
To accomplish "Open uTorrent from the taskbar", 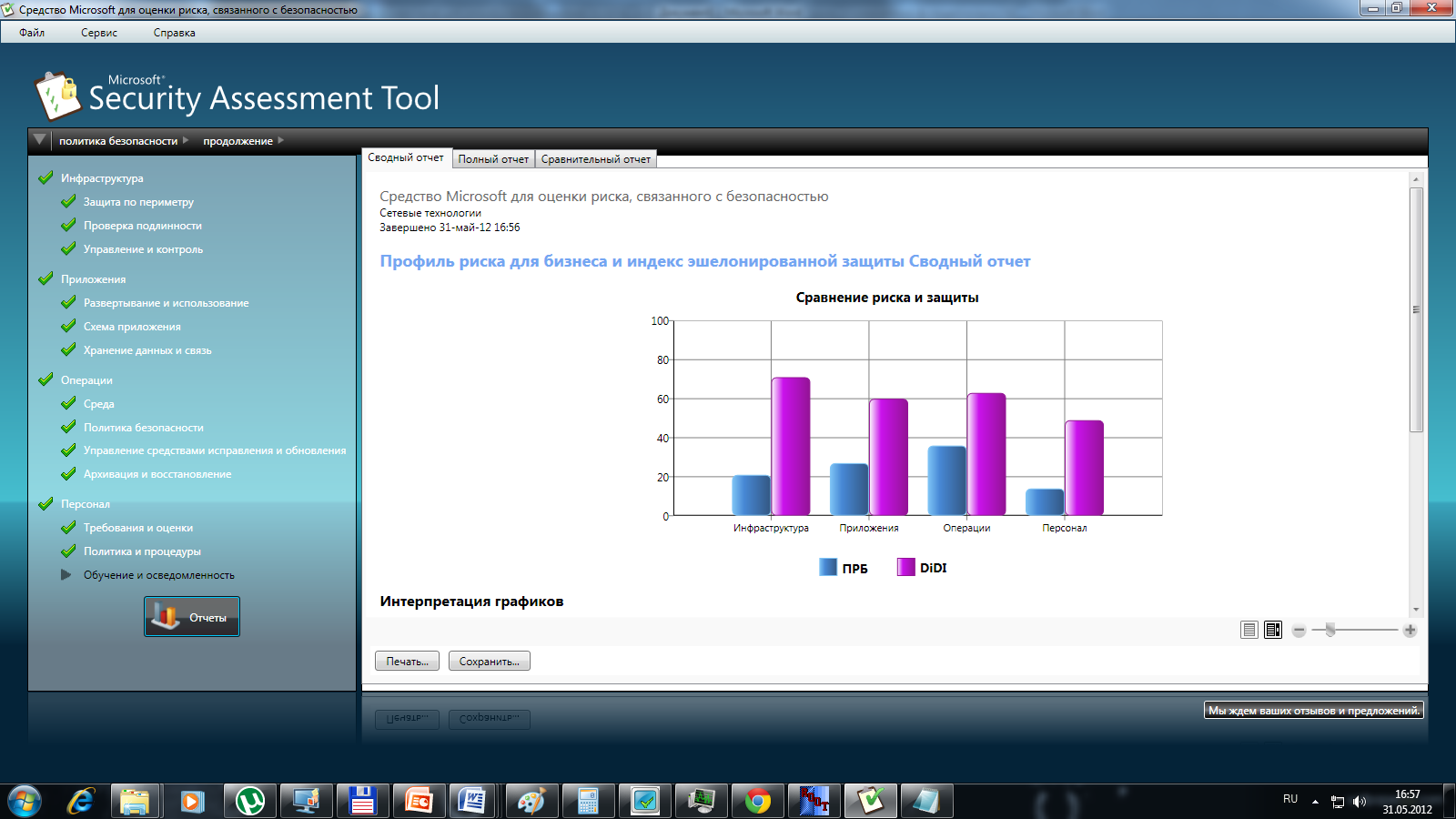I will [250, 801].
